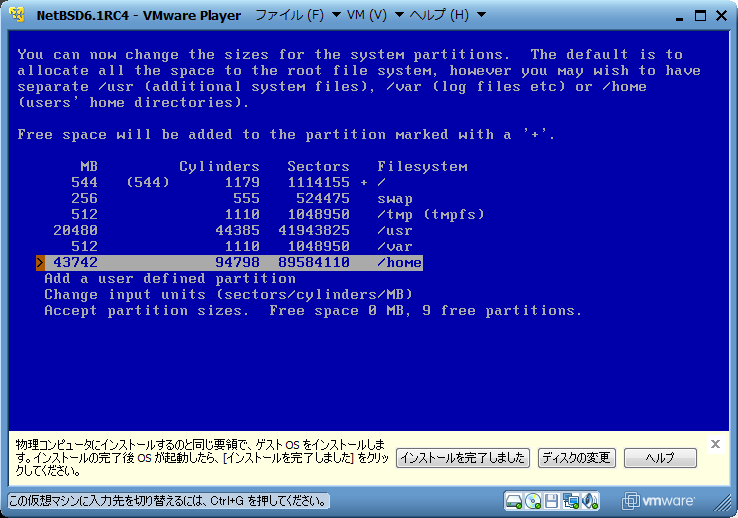The width and height of the screenshot is (738, 518).
Task: Dismiss the install hint bar with X
Action: tap(715, 444)
